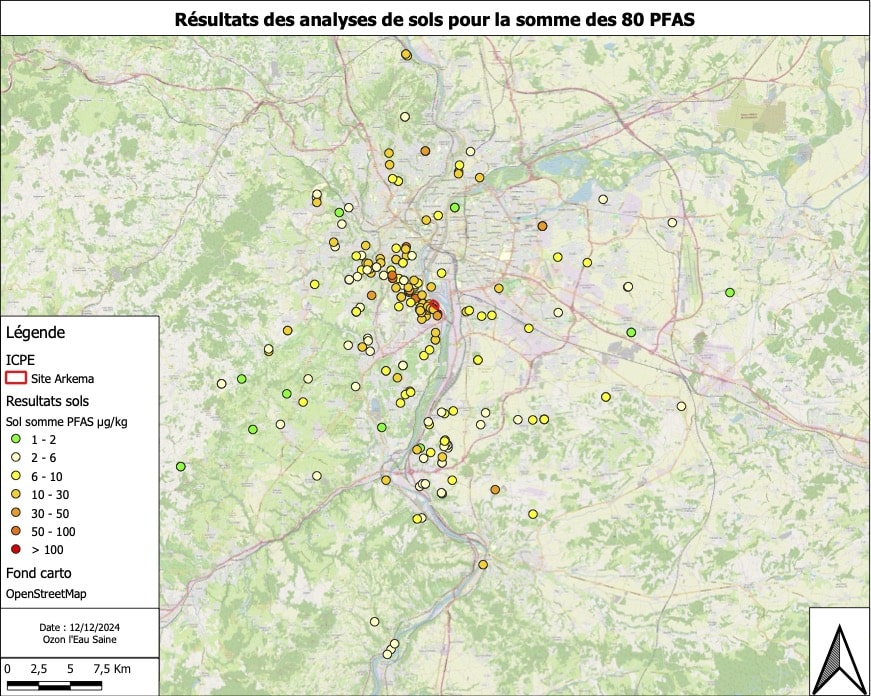This screenshot has height=696, width=871.
Task: Click the Resultats sols legend heading
Action: coord(47,400)
